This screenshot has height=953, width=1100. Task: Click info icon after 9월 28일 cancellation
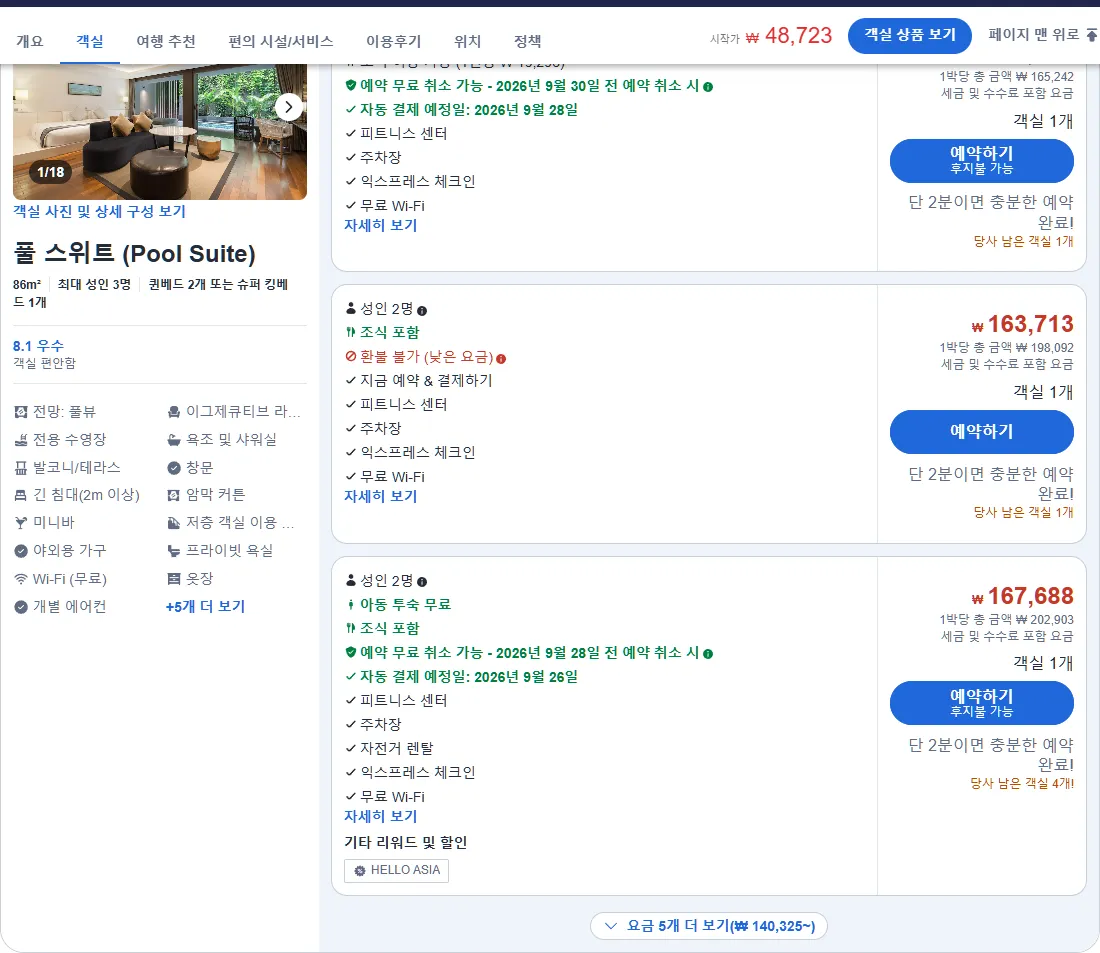pyautogui.click(x=708, y=654)
